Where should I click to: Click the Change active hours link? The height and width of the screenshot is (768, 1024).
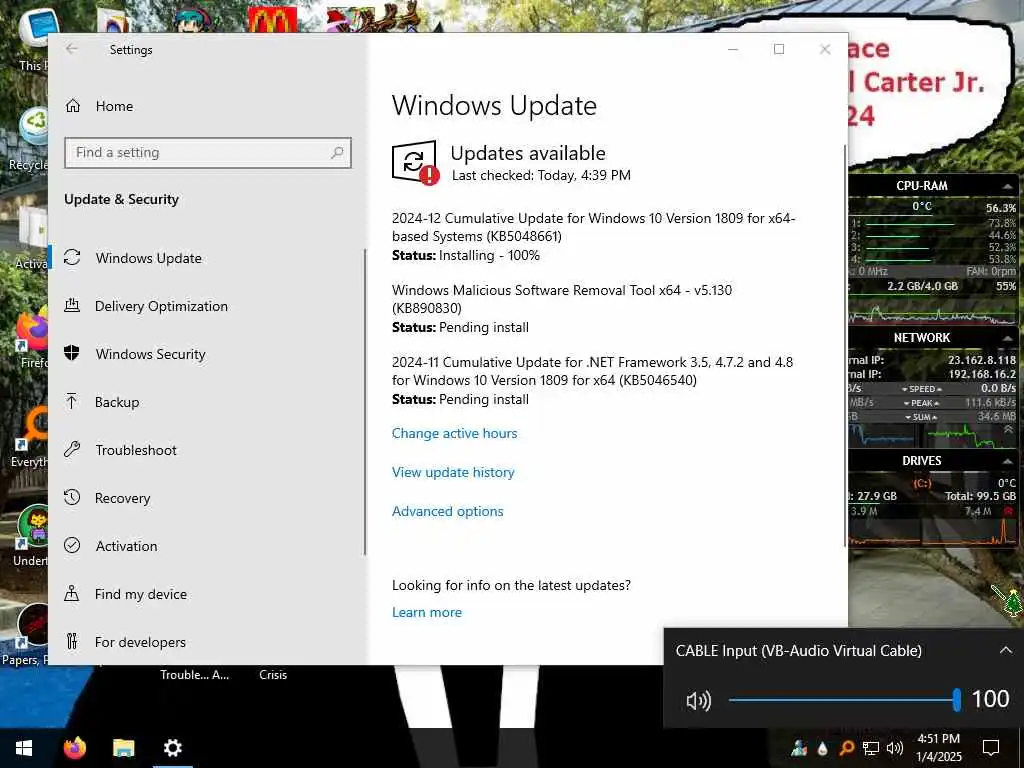(454, 433)
